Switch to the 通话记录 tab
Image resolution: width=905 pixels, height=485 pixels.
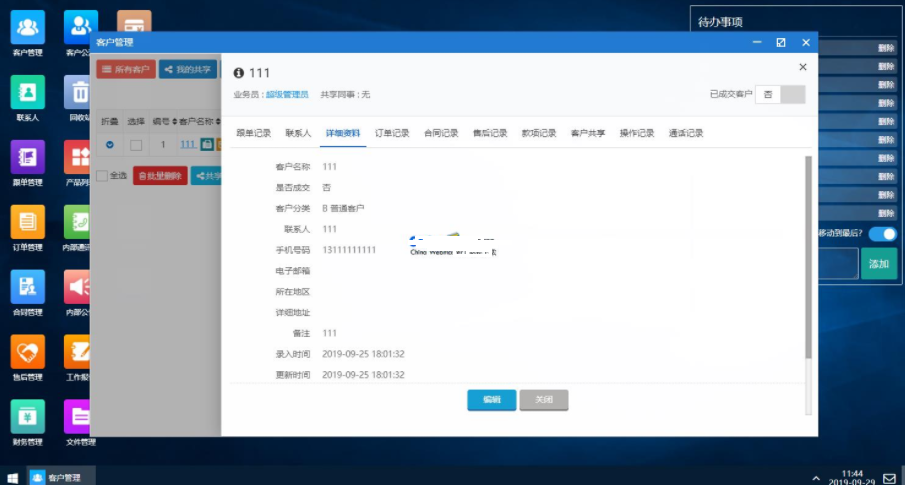click(686, 133)
